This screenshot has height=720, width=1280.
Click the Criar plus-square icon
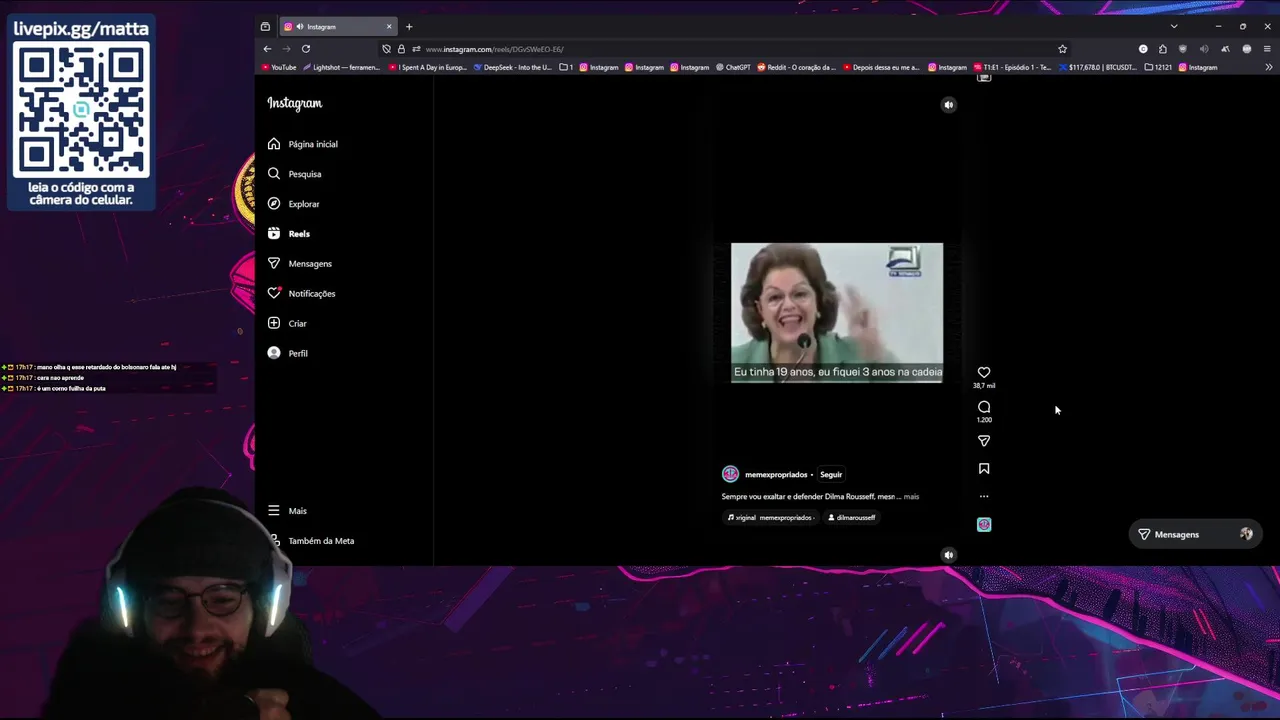tap(274, 323)
